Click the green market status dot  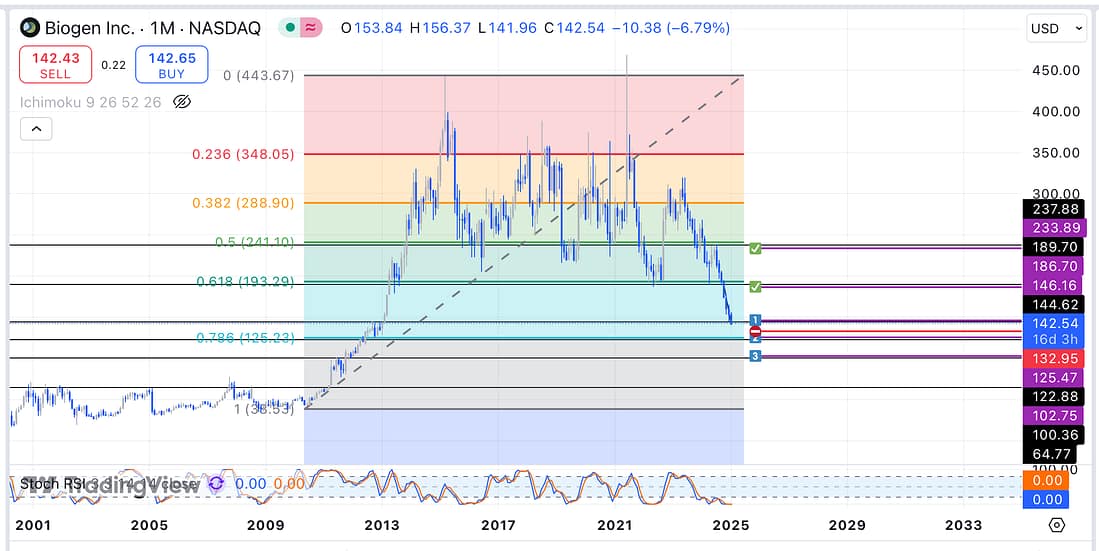(288, 28)
